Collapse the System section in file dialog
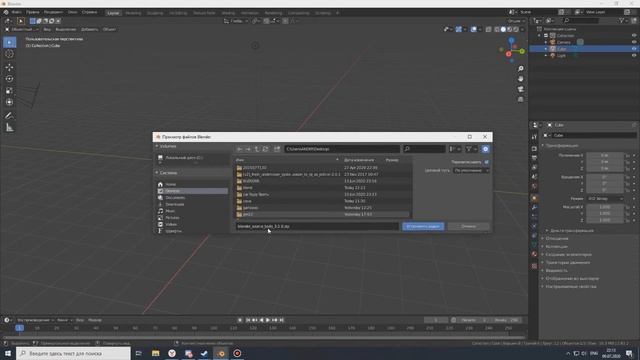This screenshot has width=640, height=360. [x=157, y=173]
